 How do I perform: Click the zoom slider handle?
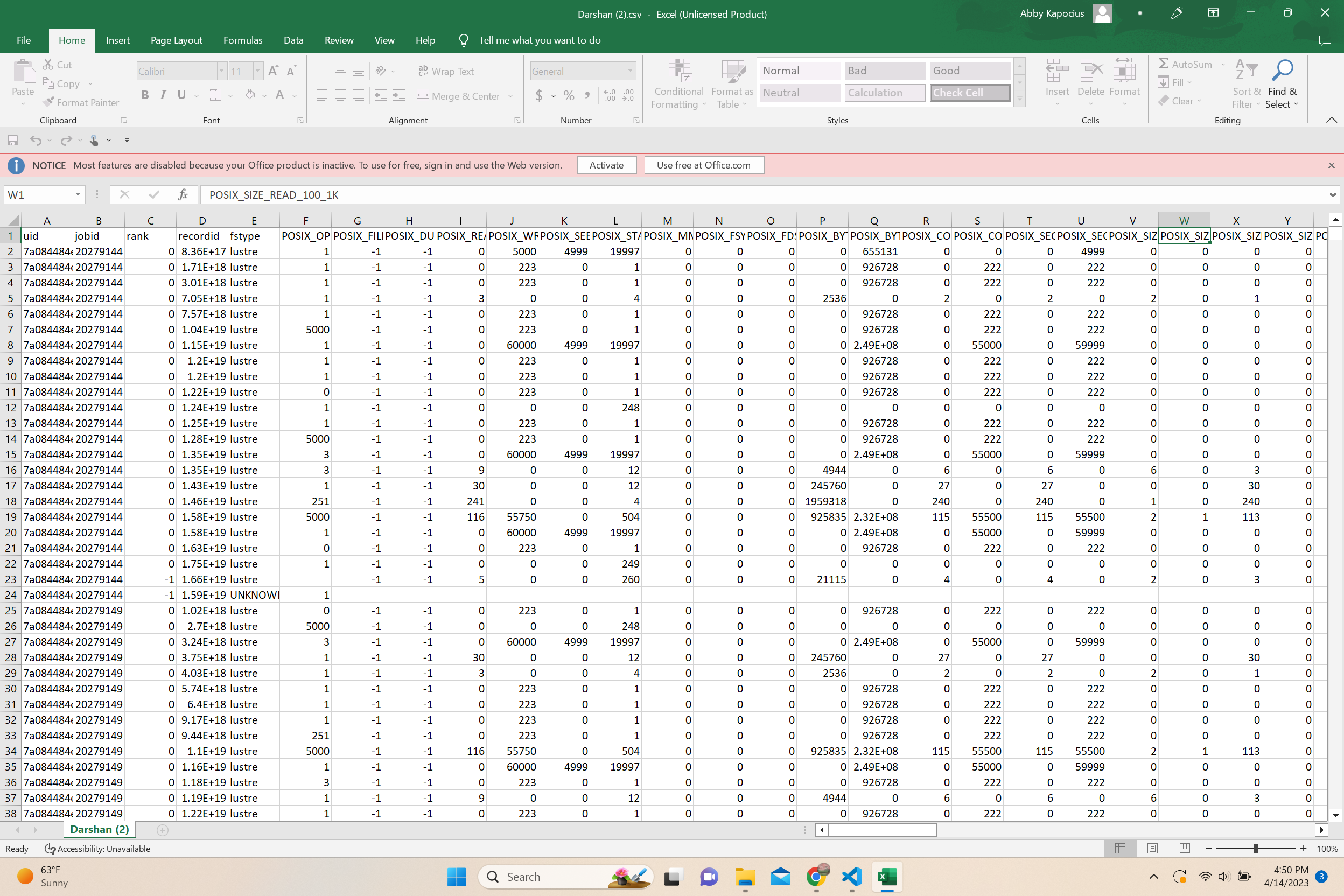[x=1256, y=849]
